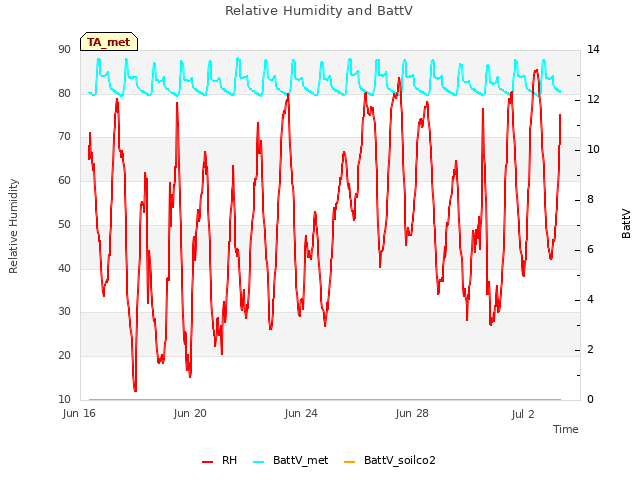Click the 50 tick on humidity axis
Screen dimensions: 640x480
(x=64, y=224)
